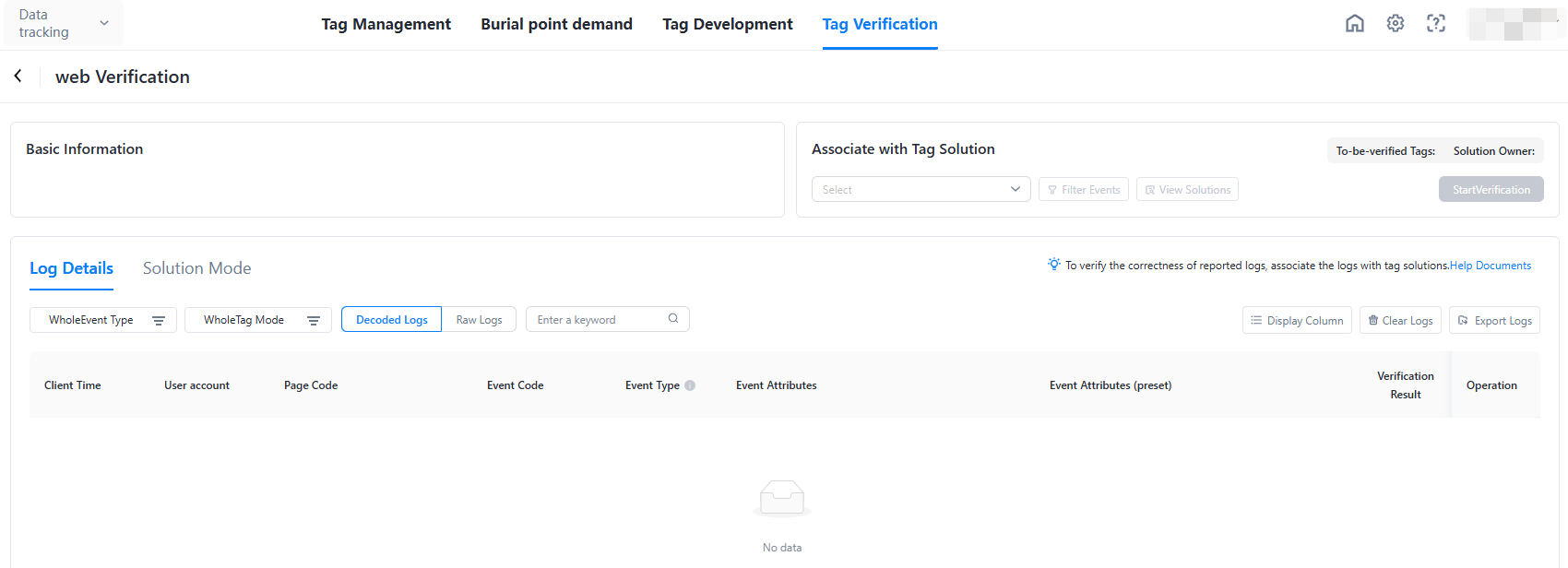Open the tag solution Select dropdown
This screenshot has width=1568, height=568.
[921, 189]
